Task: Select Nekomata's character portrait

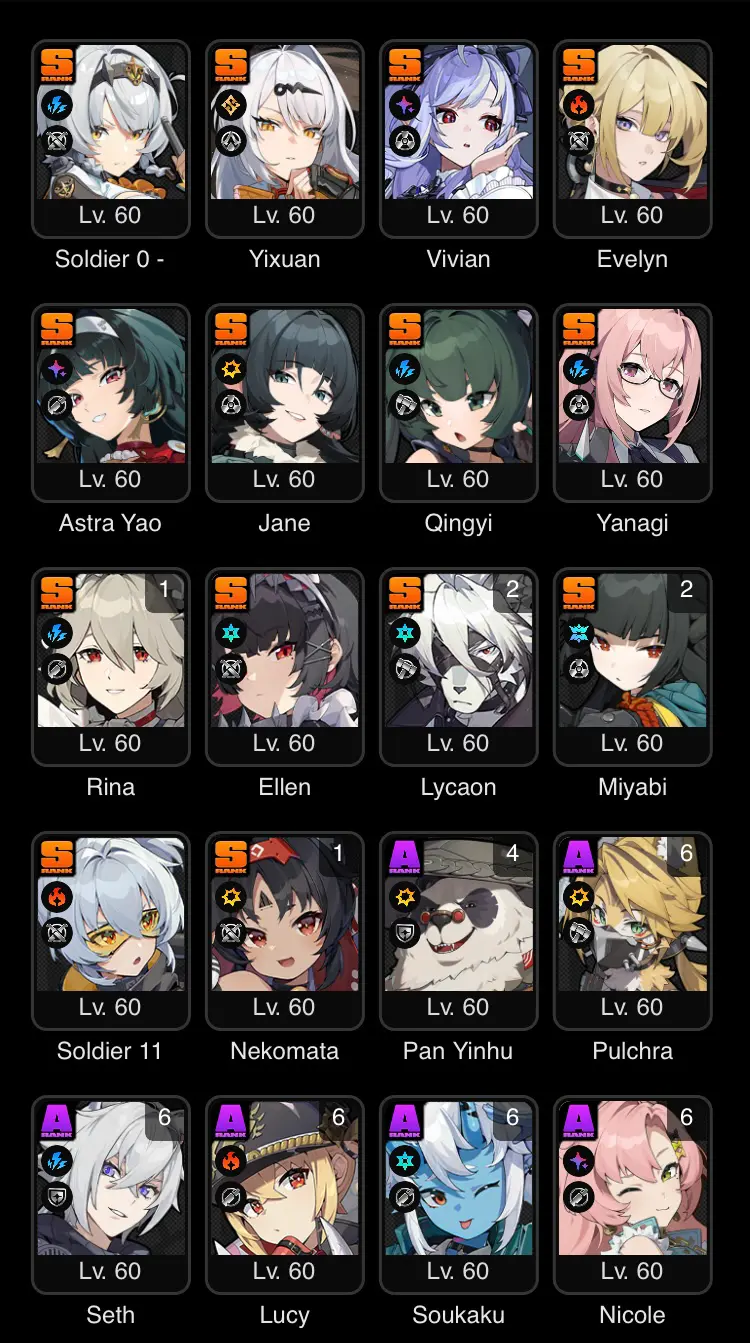Action: click(285, 914)
